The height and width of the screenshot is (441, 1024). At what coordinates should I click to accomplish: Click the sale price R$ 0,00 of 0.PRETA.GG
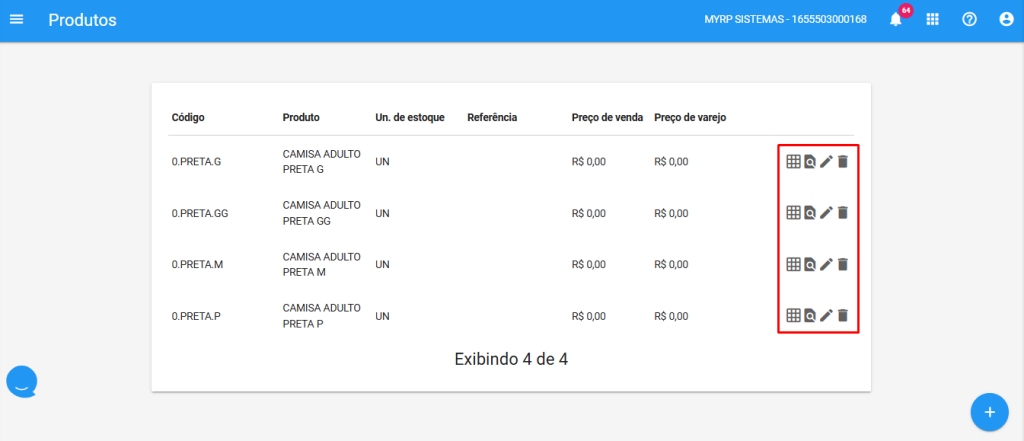[x=588, y=213]
